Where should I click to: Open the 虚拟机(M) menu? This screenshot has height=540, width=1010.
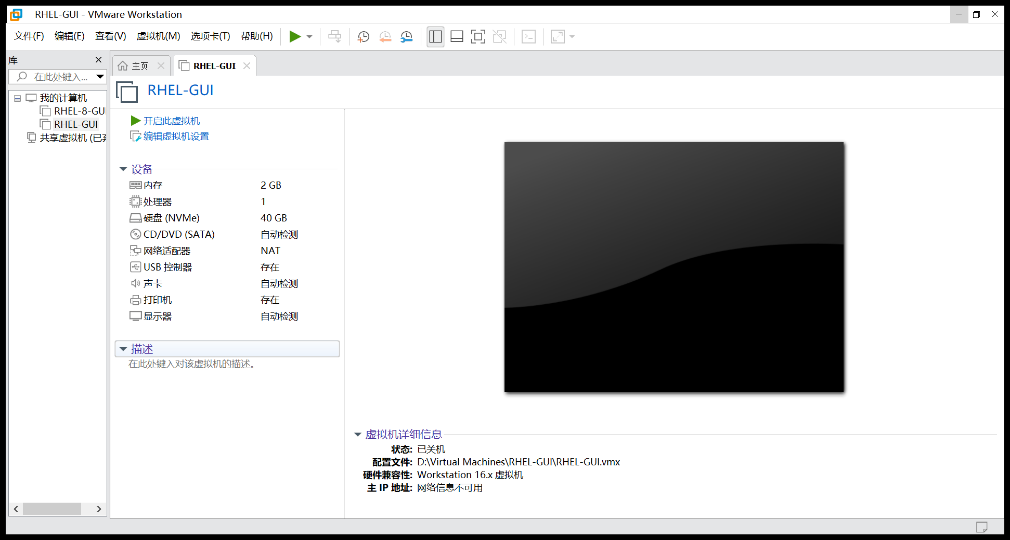tap(158, 36)
